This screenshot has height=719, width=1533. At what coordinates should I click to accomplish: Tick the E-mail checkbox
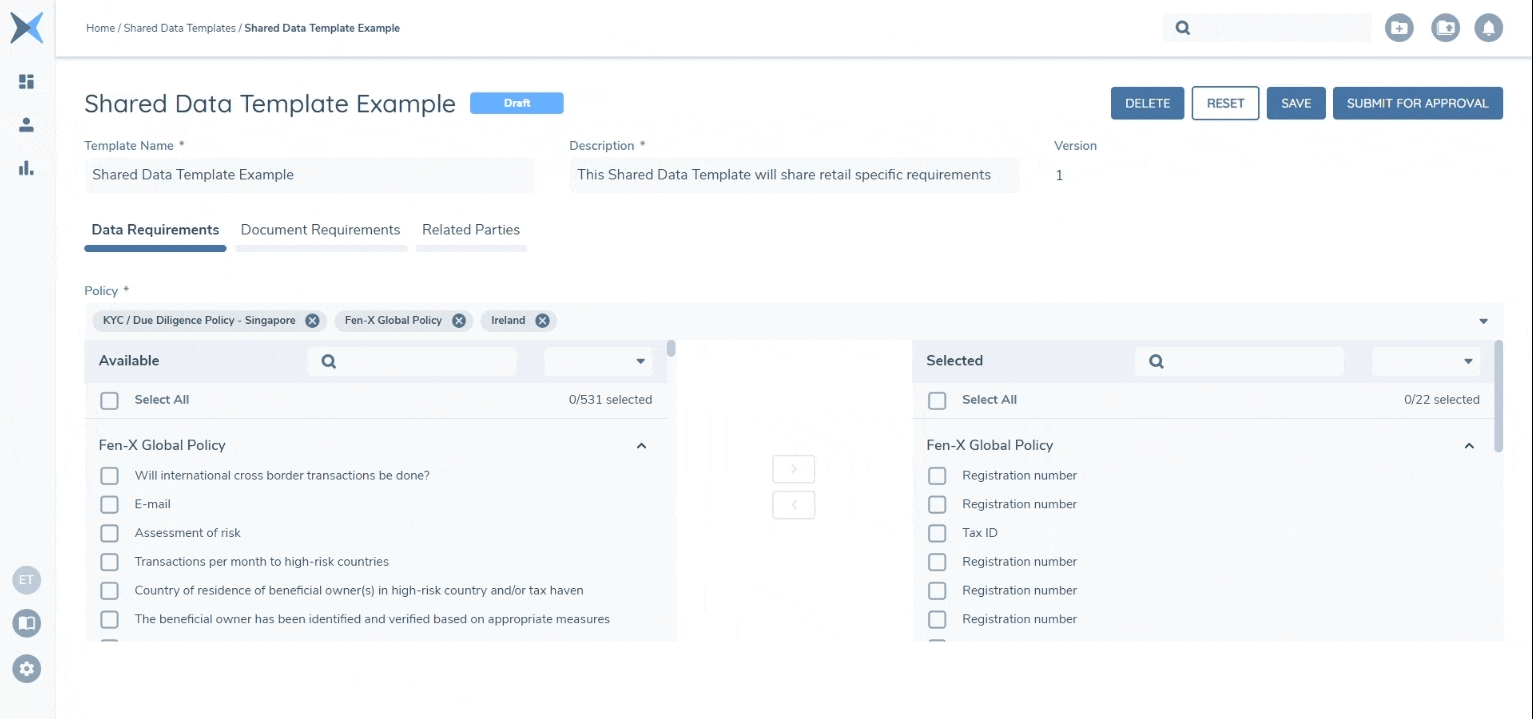click(110, 505)
